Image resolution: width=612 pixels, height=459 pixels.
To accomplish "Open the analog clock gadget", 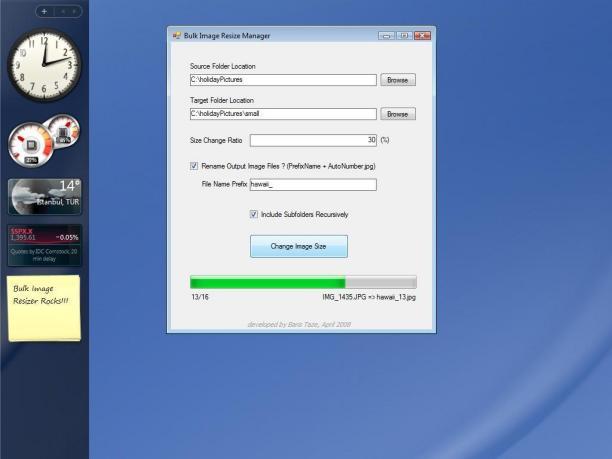I will coord(44,65).
